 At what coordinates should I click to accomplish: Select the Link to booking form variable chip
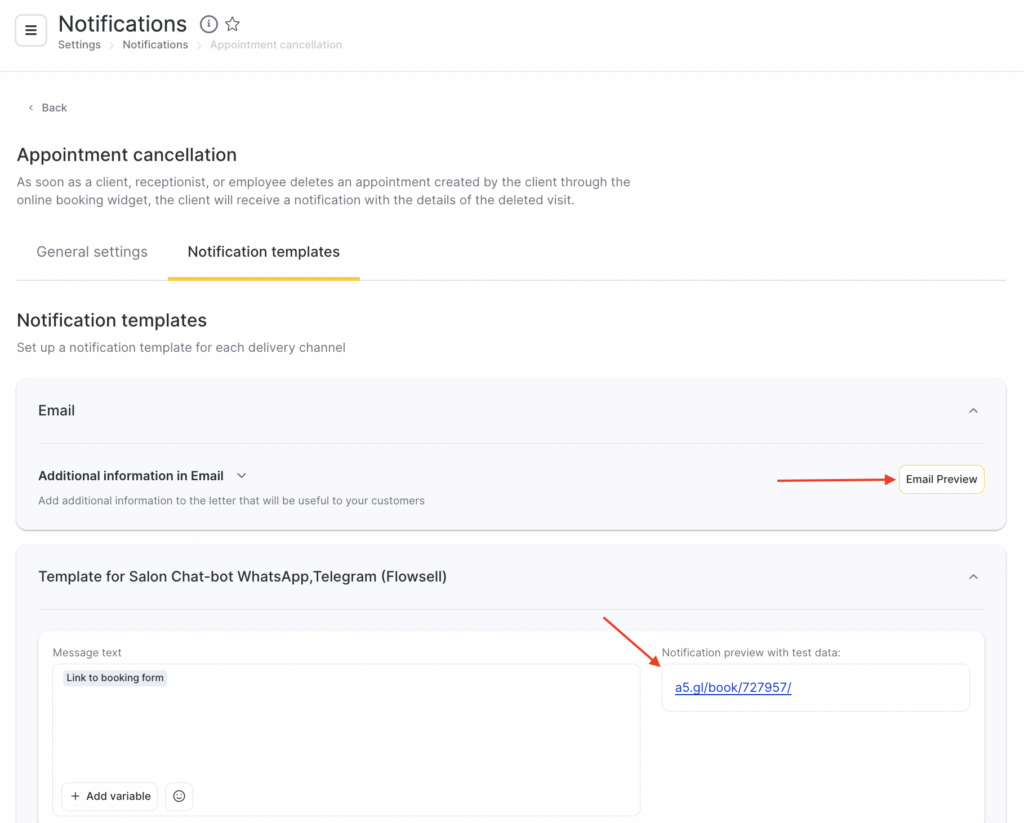click(115, 678)
